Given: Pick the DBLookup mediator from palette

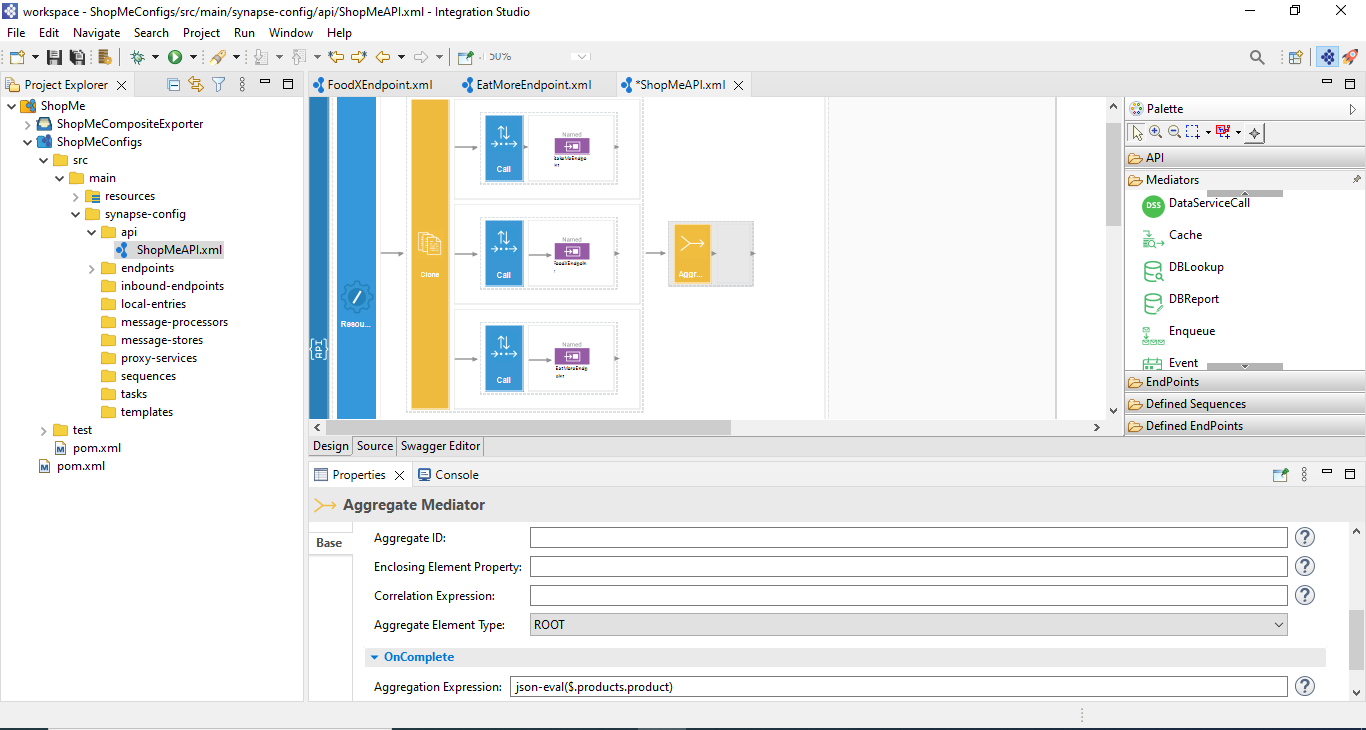Looking at the screenshot, I should (1183, 268).
